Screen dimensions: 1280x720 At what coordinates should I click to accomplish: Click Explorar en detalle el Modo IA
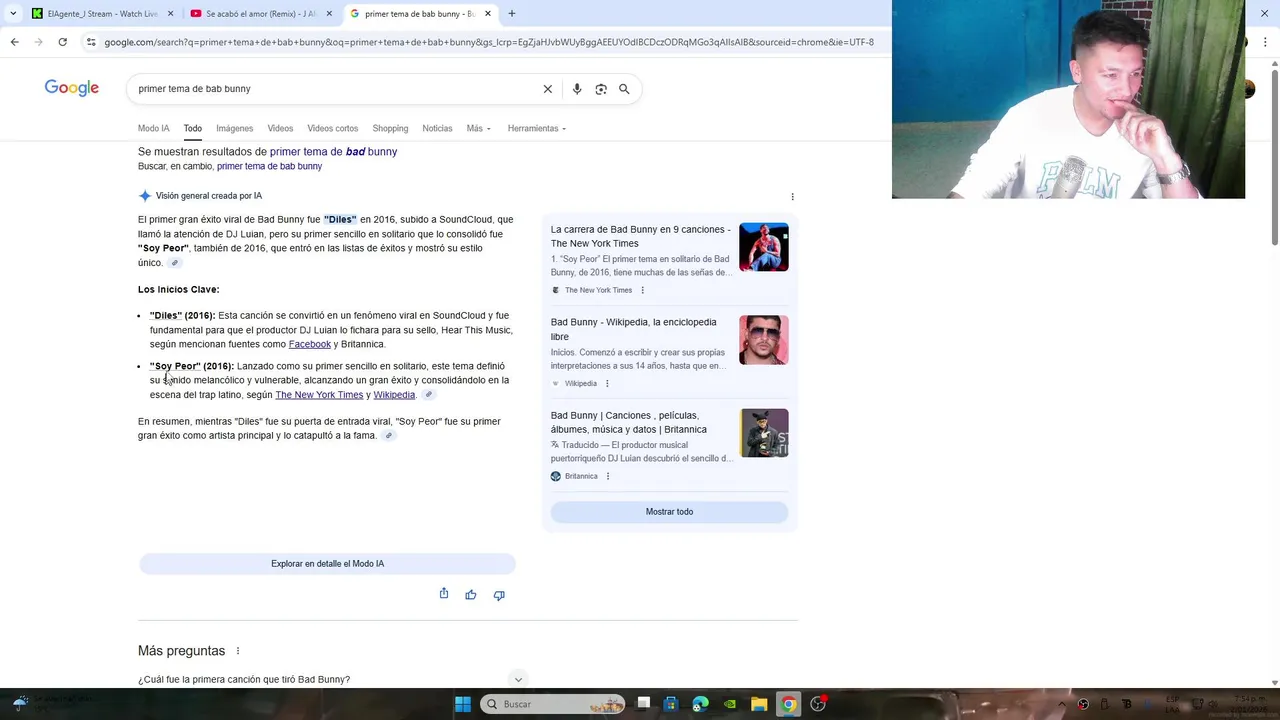coord(327,564)
